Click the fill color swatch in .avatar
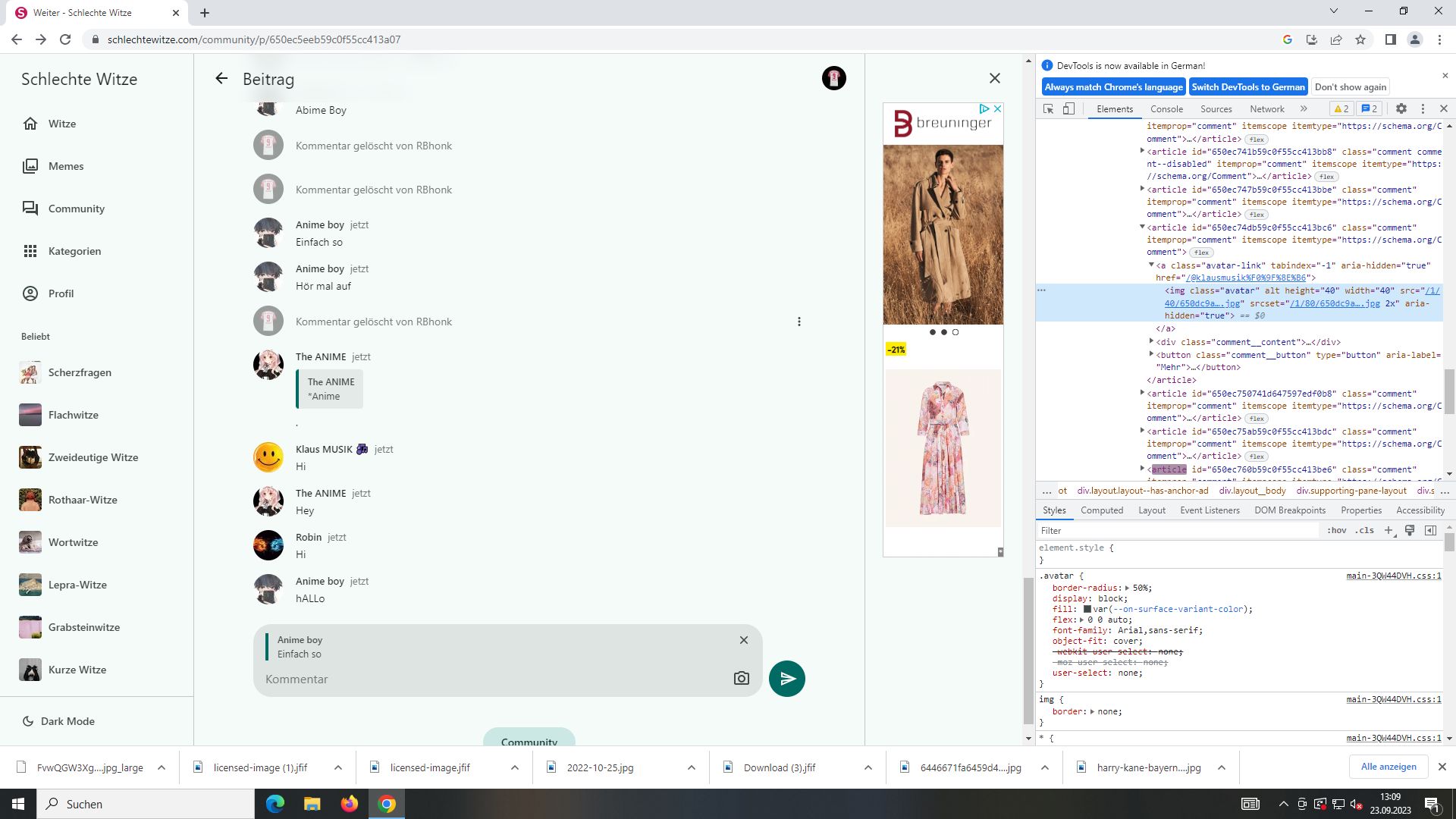This screenshot has height=819, width=1456. tap(1087, 609)
